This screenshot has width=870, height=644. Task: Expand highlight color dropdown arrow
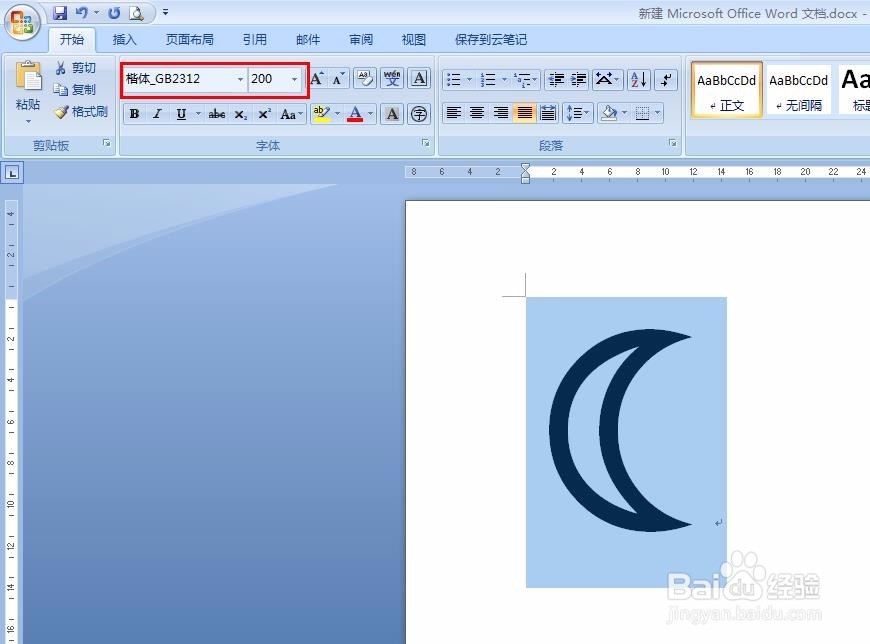(337, 114)
